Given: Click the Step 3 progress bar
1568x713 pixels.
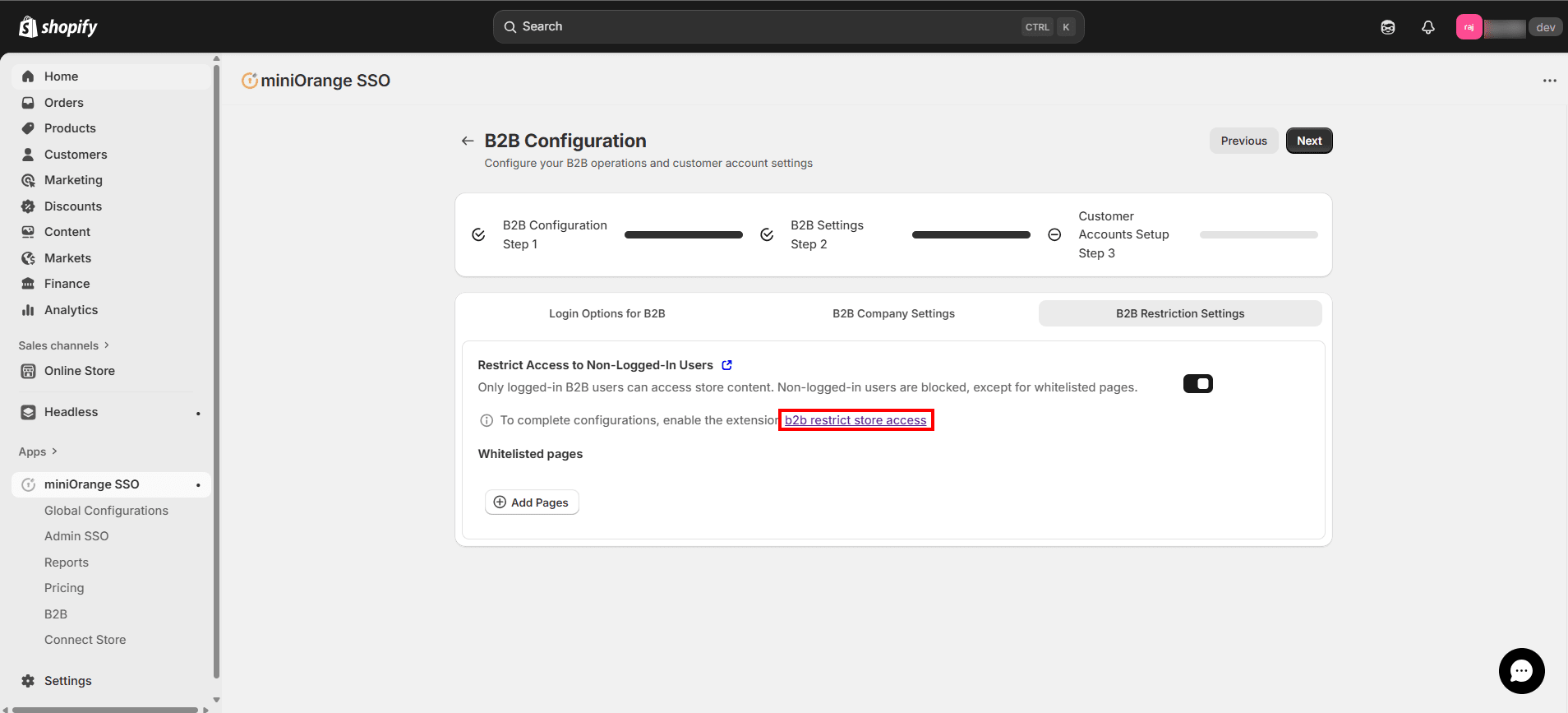Looking at the screenshot, I should pyautogui.click(x=1258, y=235).
